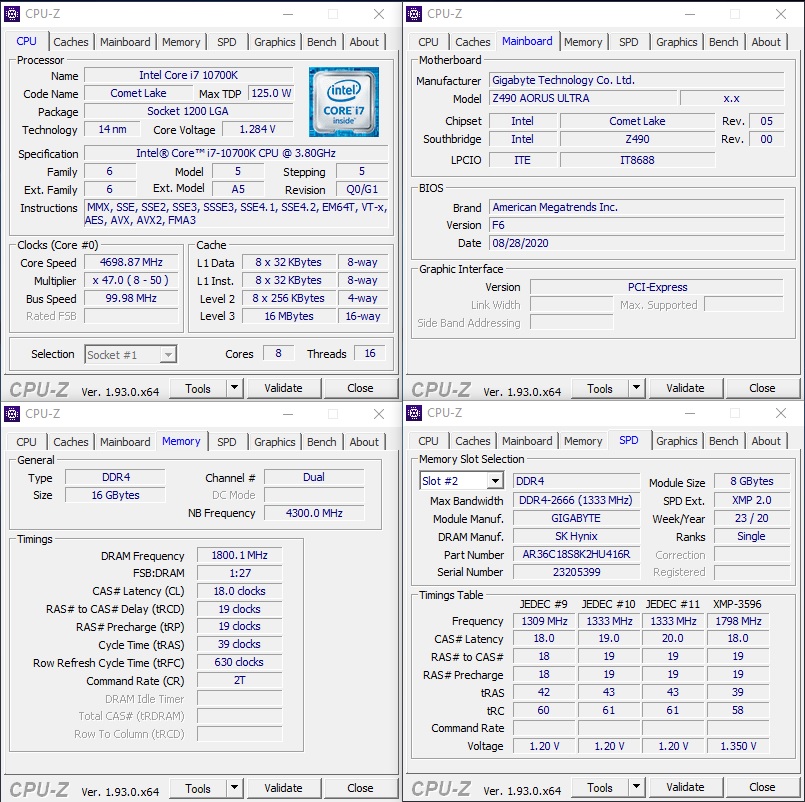Click the Intel Core i7 logo badge
The image size is (805, 802).
pos(343,101)
